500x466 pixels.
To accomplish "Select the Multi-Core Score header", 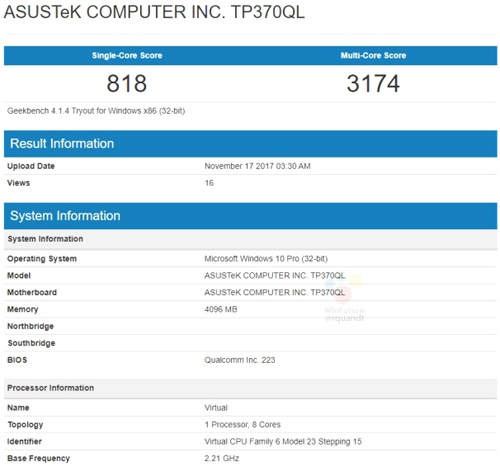I will 373,55.
